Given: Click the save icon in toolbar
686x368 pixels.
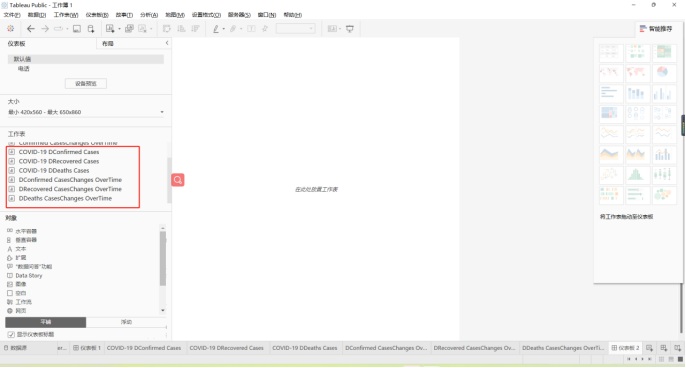Looking at the screenshot, I should click(x=77, y=29).
